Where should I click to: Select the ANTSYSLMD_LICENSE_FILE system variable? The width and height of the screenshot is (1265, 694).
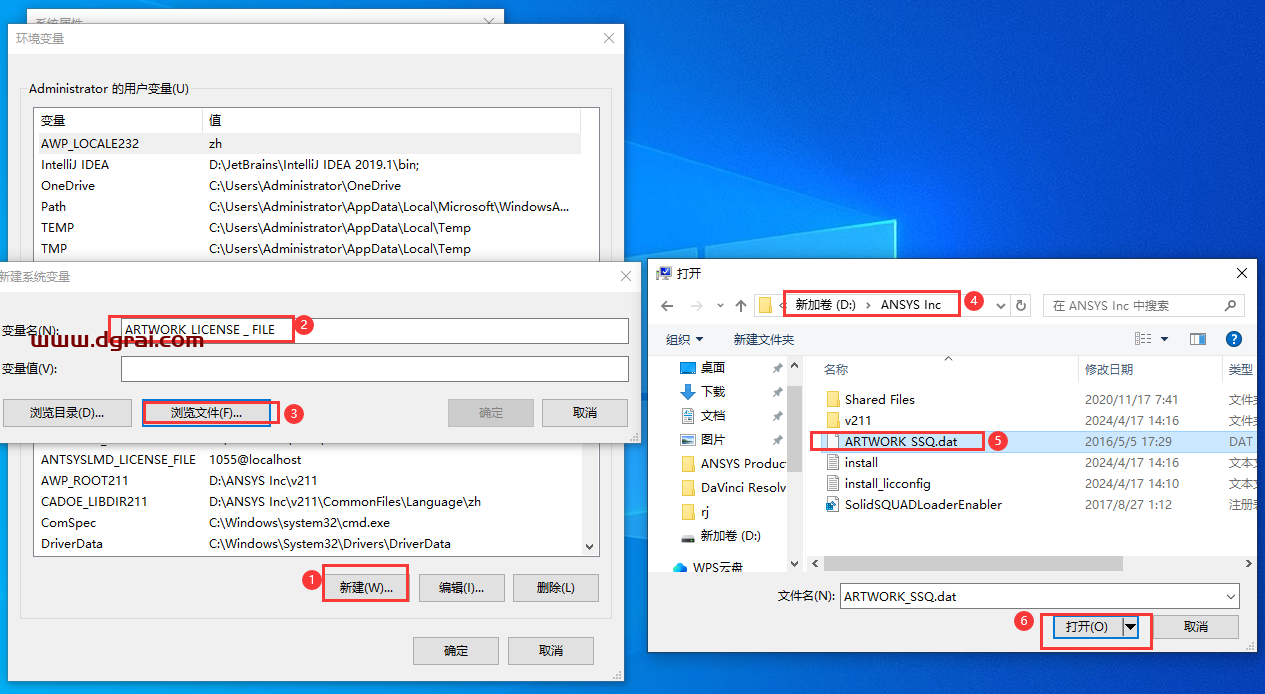coord(309,459)
